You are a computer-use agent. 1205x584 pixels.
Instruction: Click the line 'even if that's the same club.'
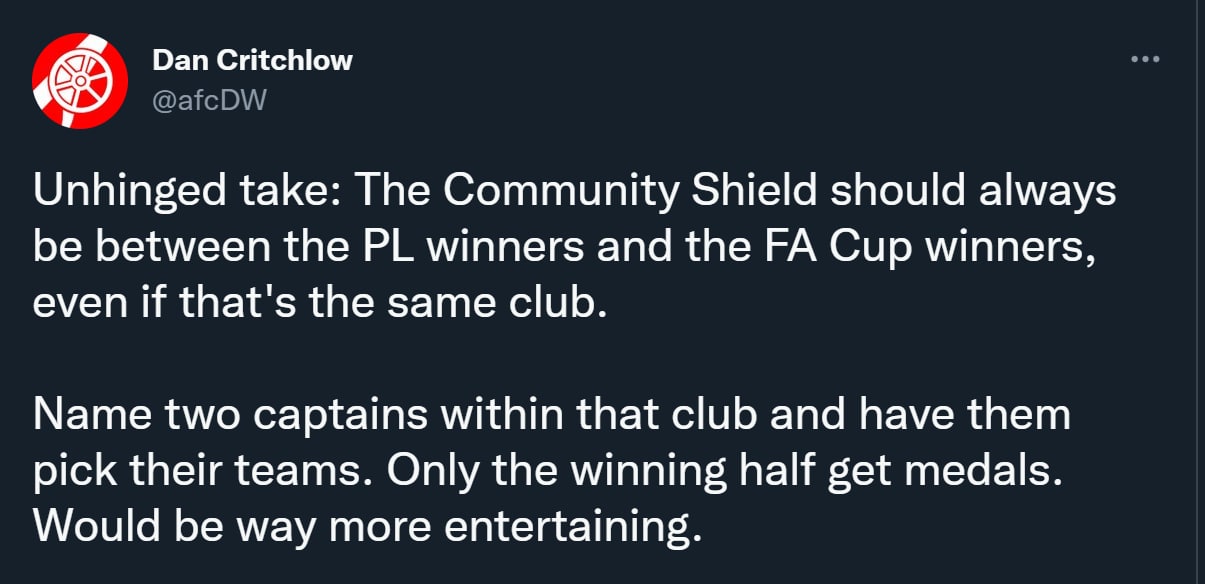(320, 301)
